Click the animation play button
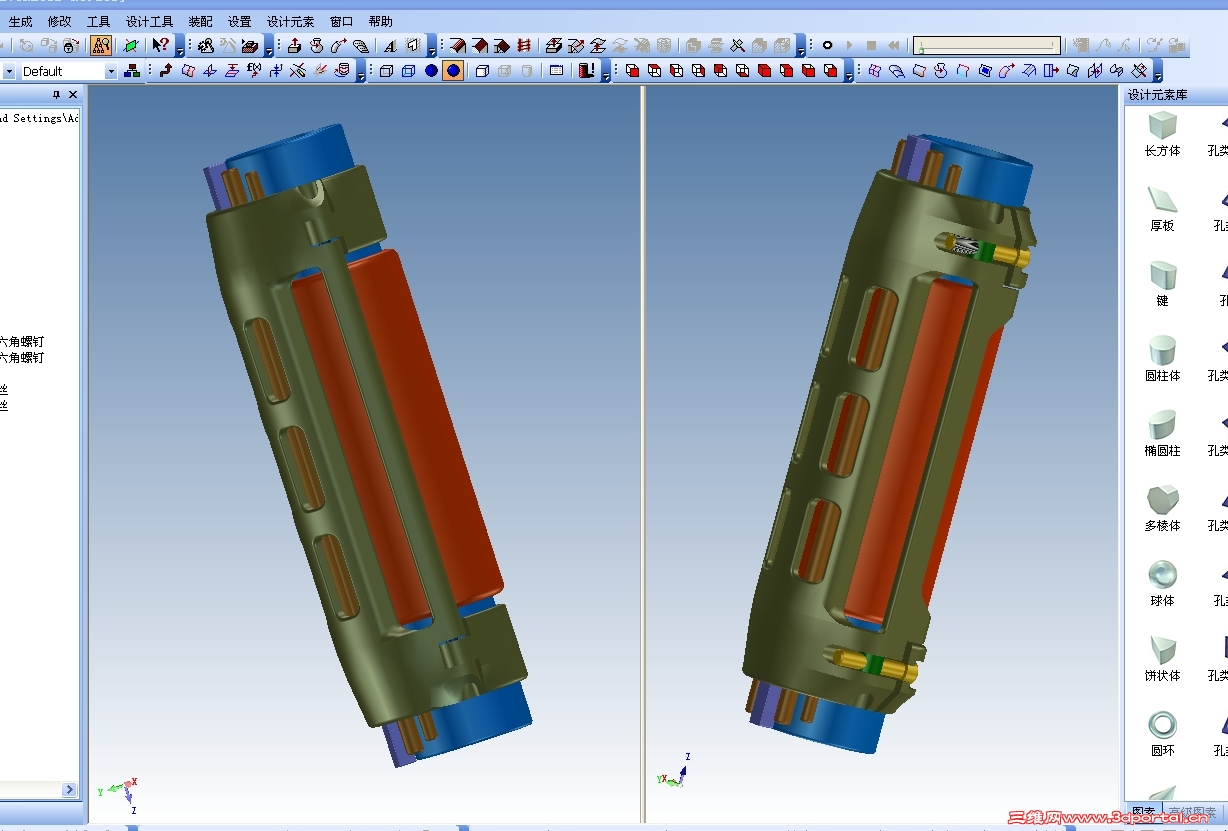The image size is (1228, 831). [849, 45]
